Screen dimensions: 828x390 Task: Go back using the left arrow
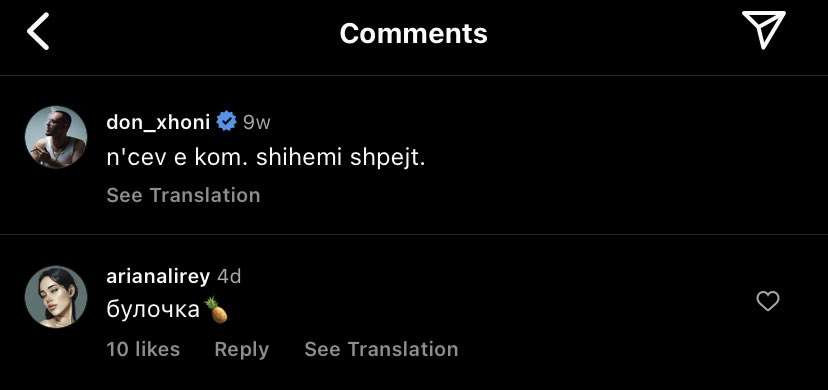pos(38,32)
